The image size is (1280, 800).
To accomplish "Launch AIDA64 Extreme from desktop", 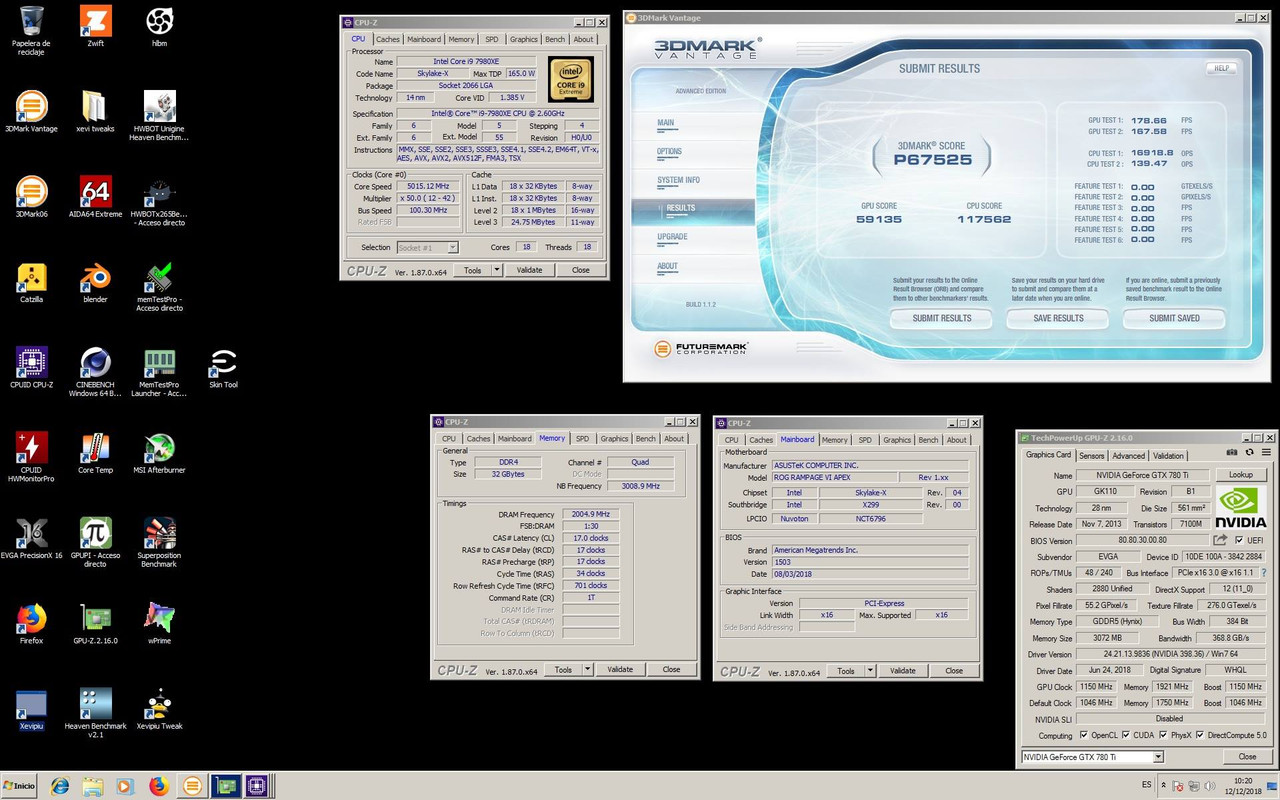I will [x=95, y=197].
